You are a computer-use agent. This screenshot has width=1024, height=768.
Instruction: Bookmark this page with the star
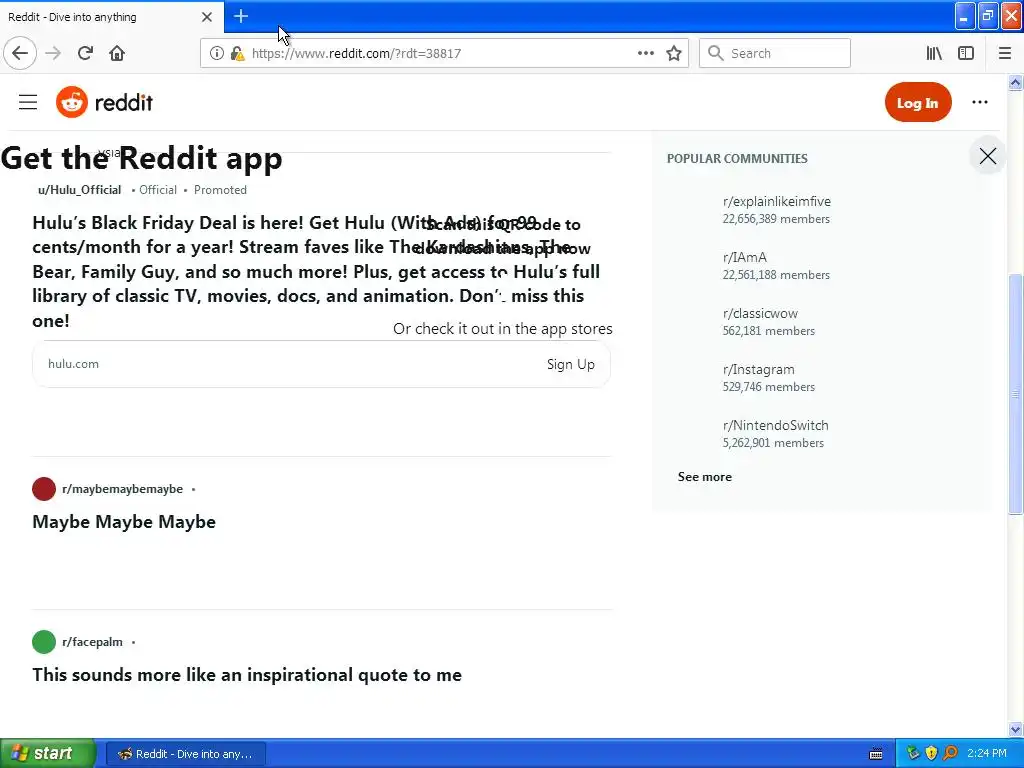[674, 54]
